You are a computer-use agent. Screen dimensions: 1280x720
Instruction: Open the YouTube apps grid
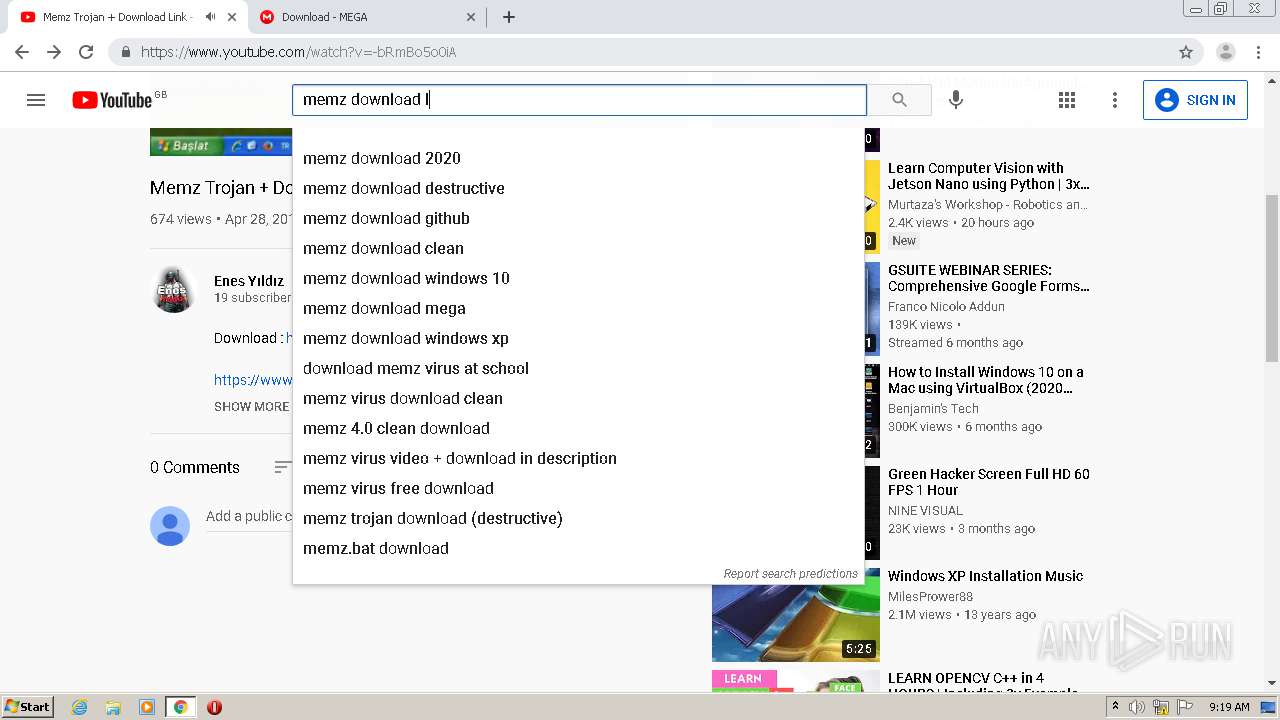click(x=1067, y=100)
